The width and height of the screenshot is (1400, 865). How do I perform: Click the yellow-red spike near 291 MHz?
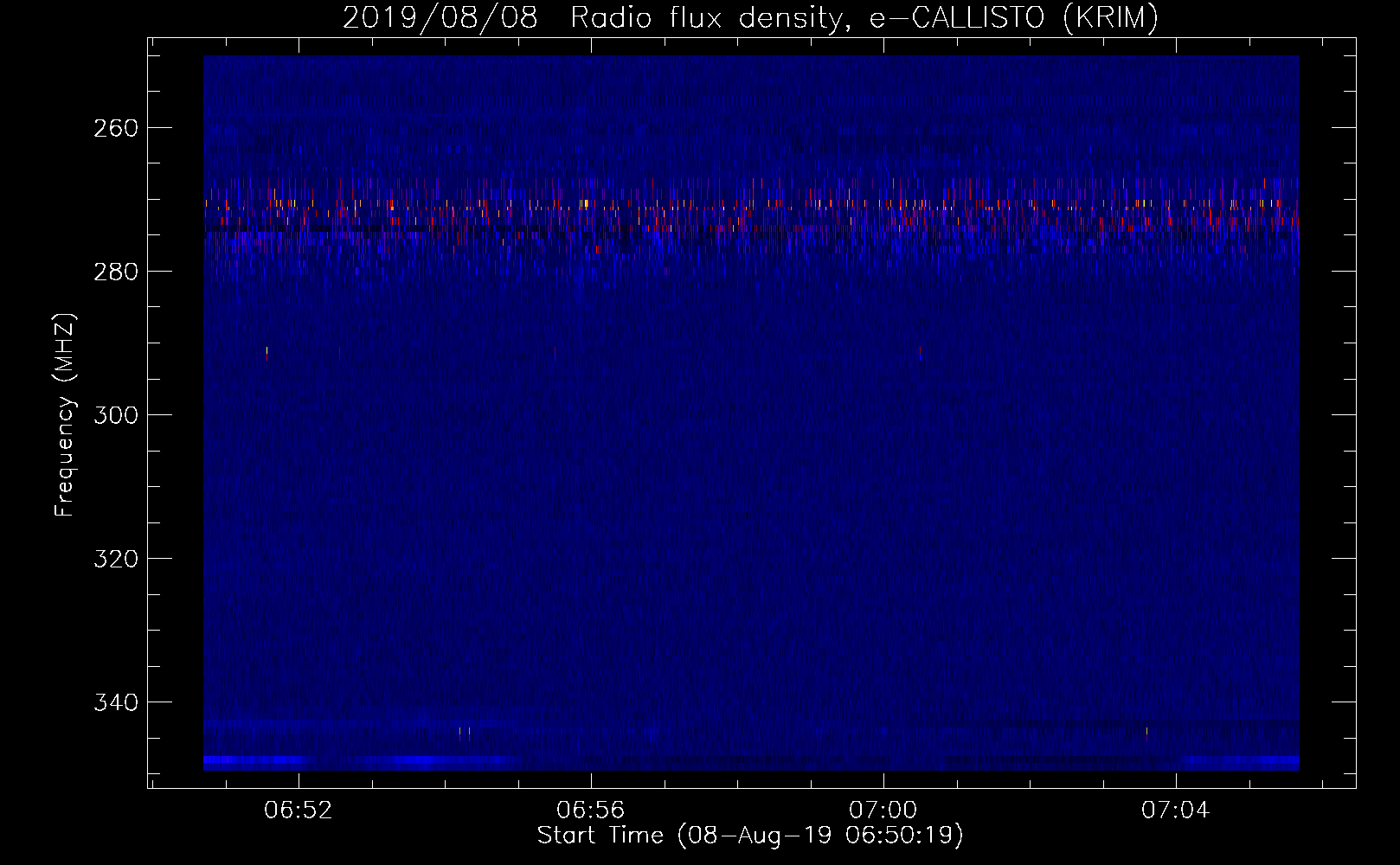tap(267, 353)
